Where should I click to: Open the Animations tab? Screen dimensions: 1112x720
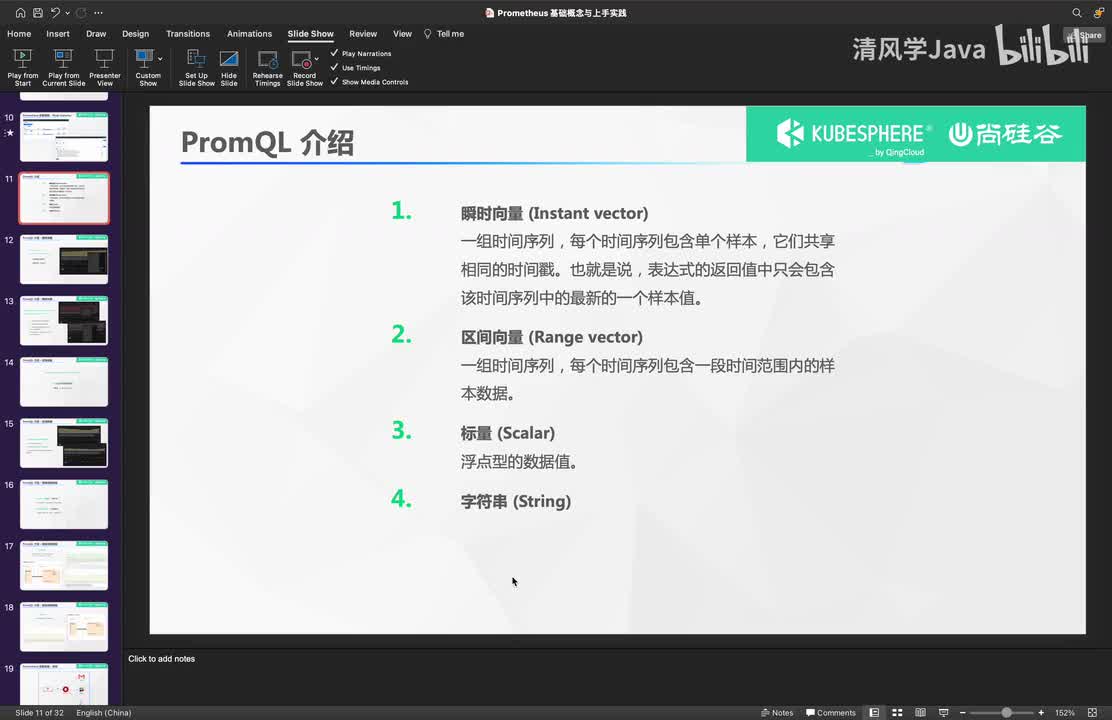coord(250,33)
